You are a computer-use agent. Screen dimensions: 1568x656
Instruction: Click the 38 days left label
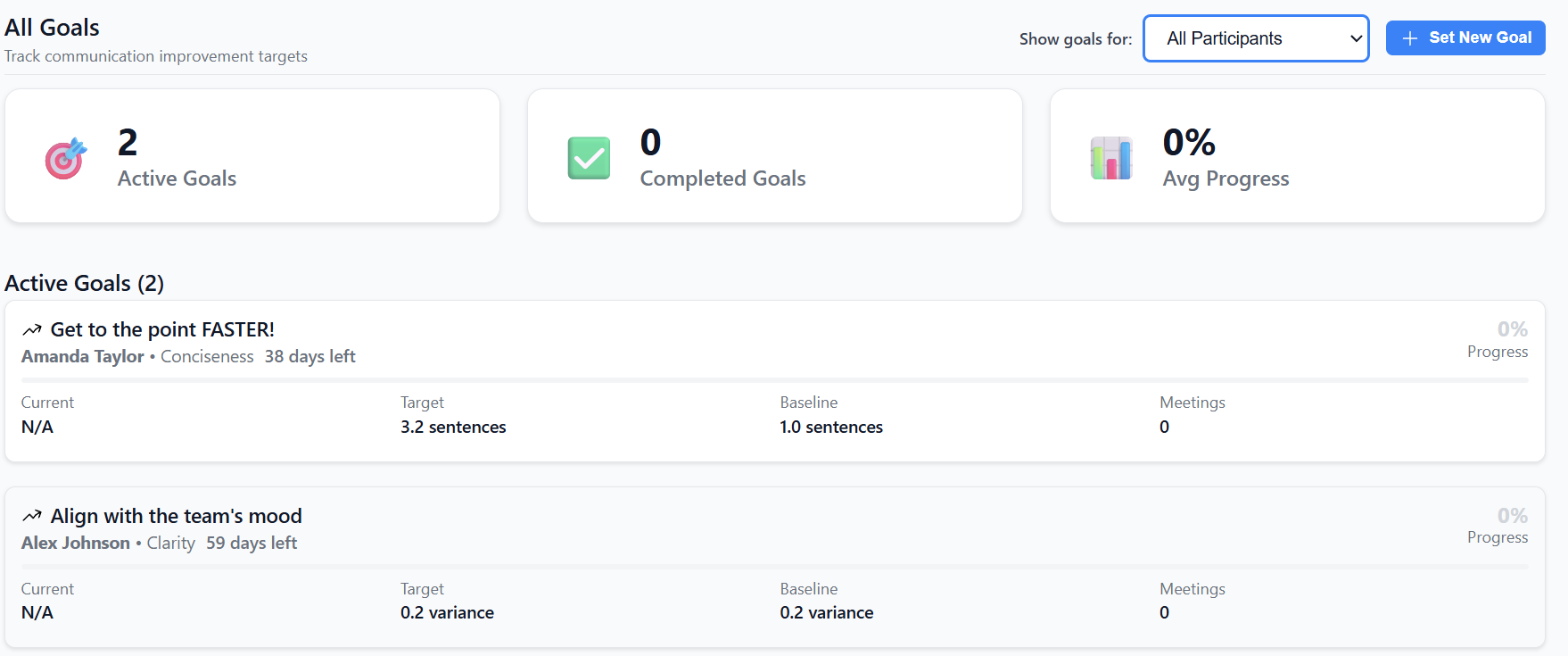click(309, 357)
